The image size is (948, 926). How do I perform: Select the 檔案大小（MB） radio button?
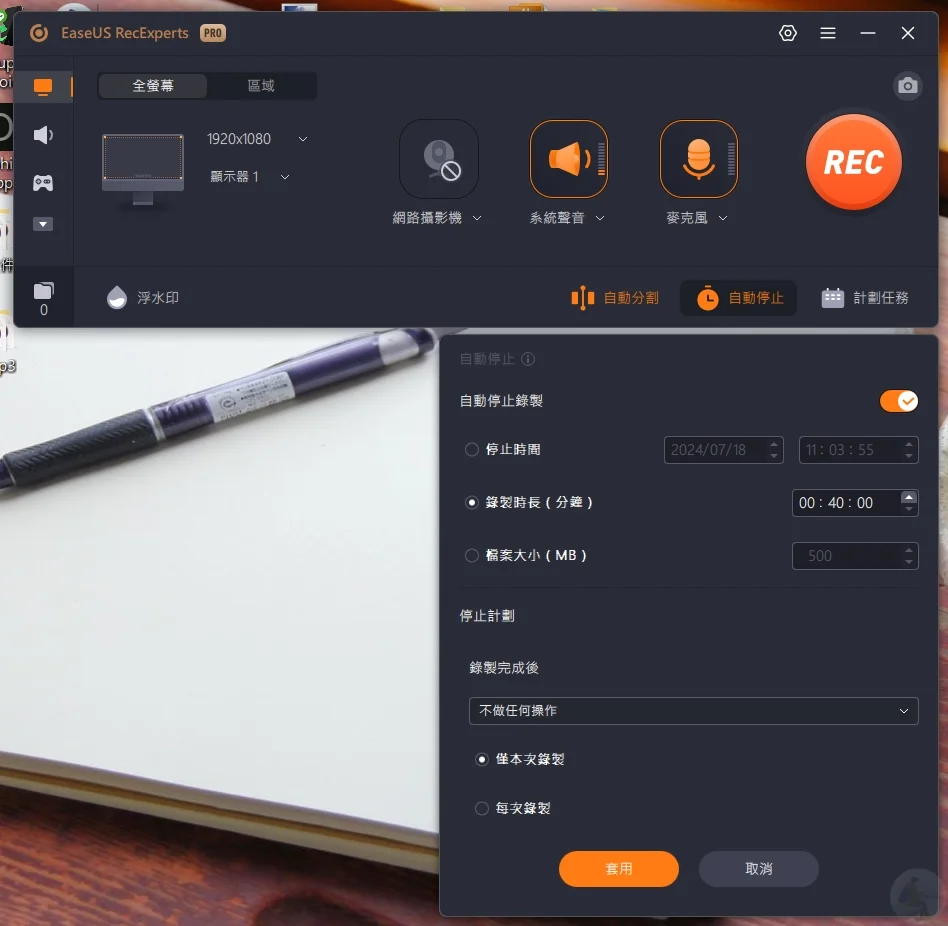tap(472, 555)
